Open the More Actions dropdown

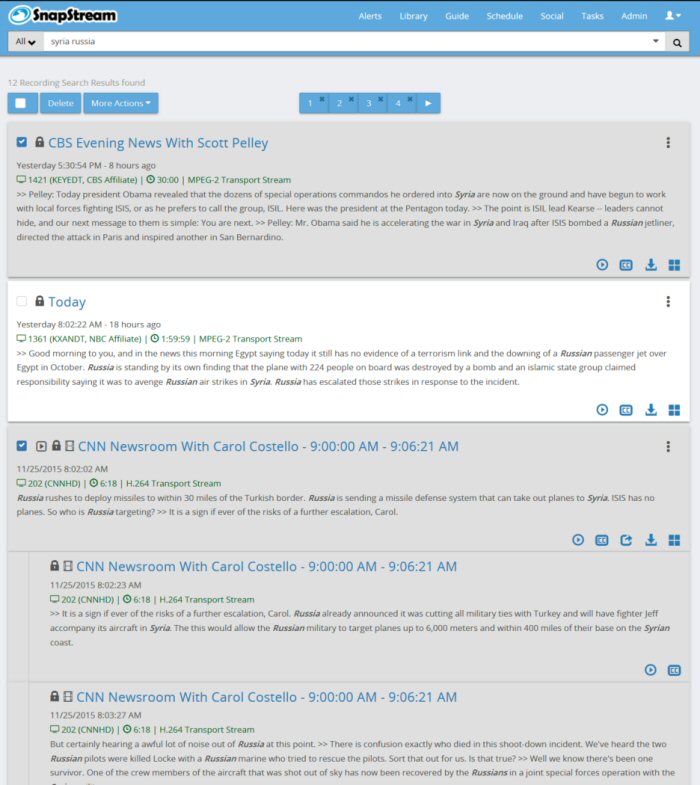coord(121,103)
